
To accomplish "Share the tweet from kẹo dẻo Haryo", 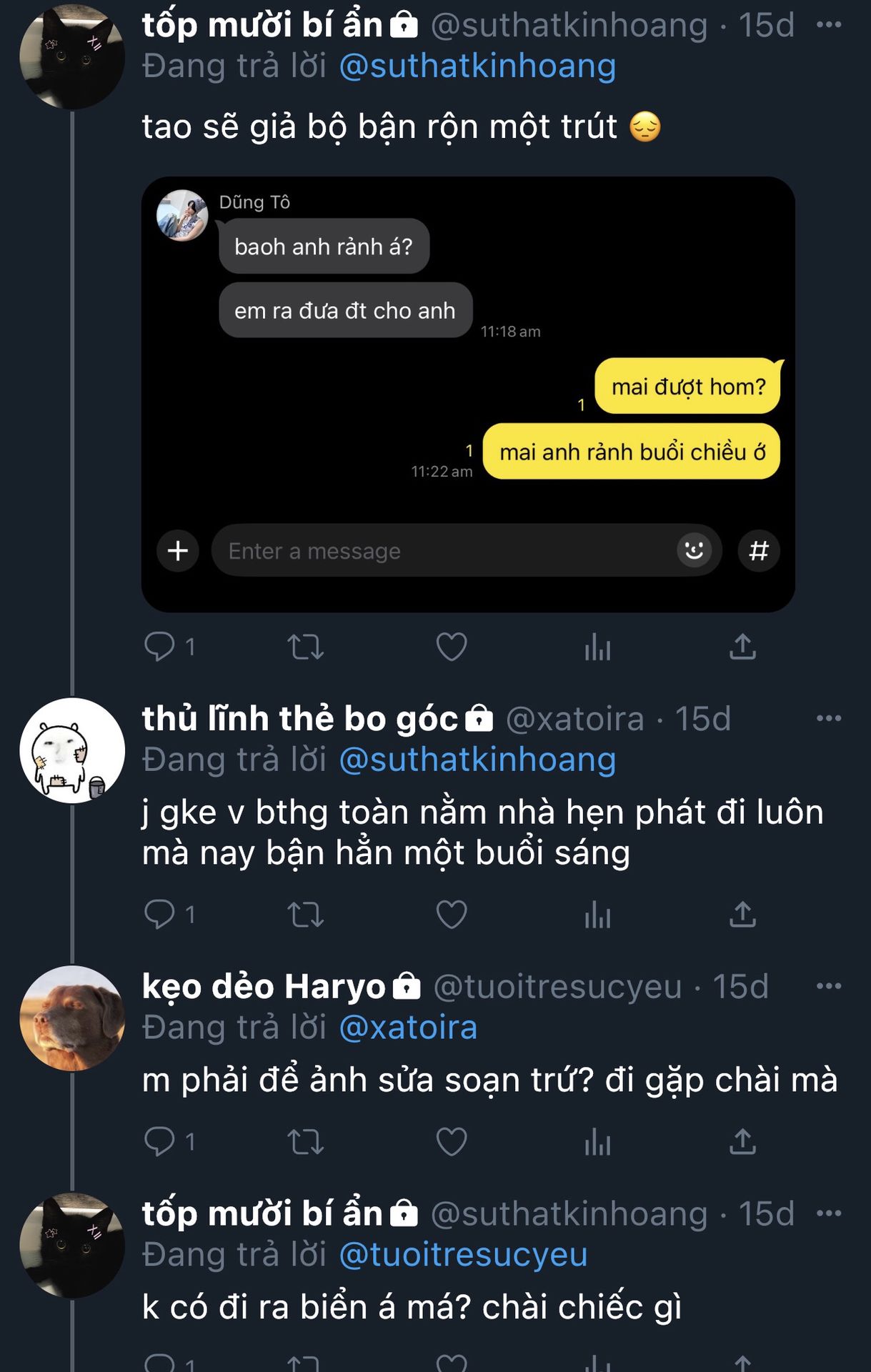I will pos(742,1141).
